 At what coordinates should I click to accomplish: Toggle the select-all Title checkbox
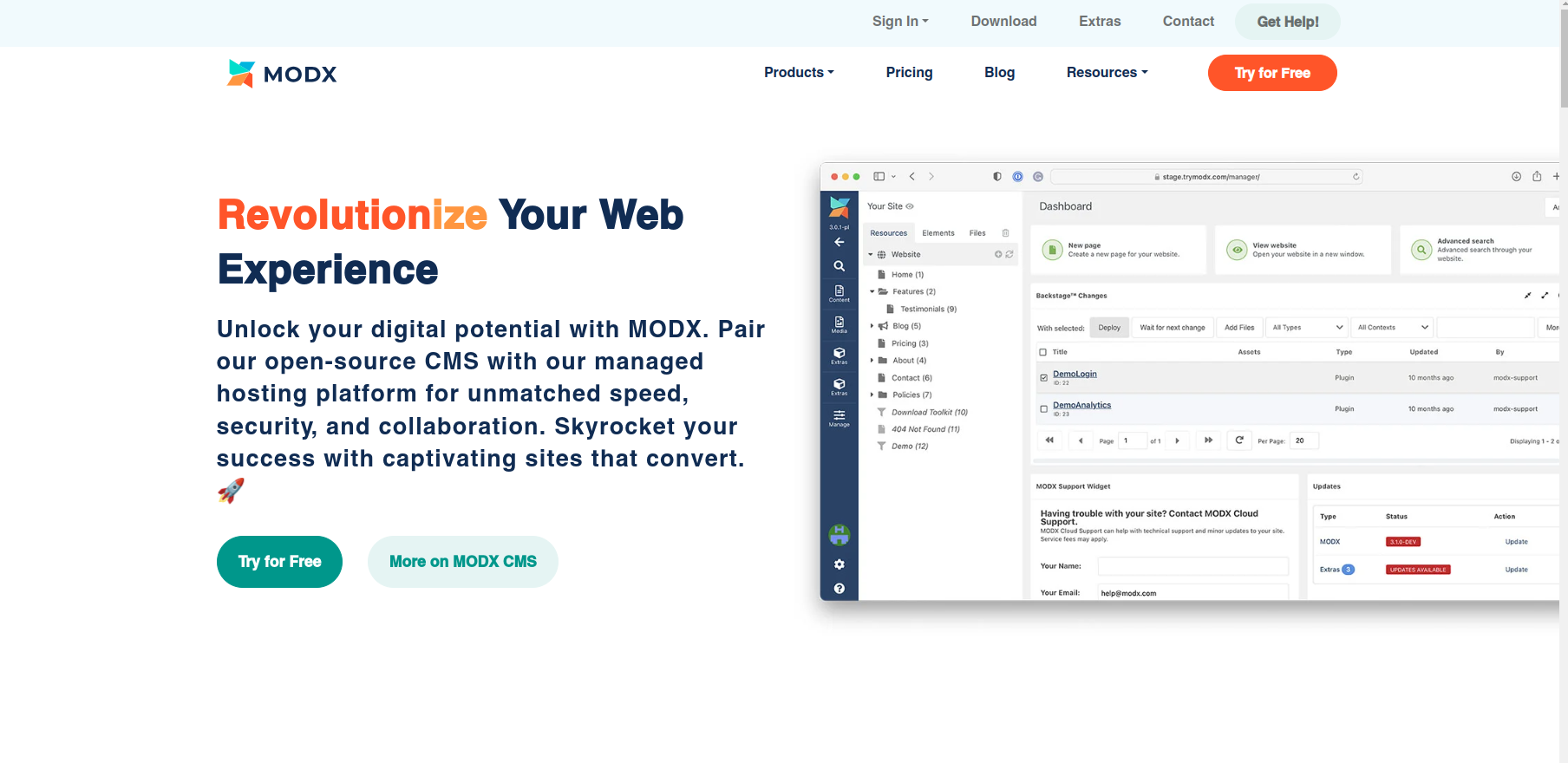[1043, 353]
